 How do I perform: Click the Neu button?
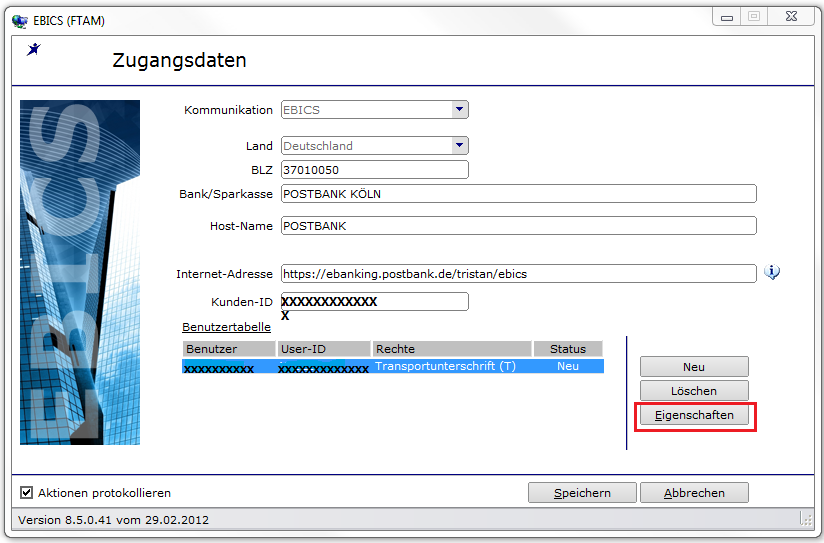click(x=694, y=367)
